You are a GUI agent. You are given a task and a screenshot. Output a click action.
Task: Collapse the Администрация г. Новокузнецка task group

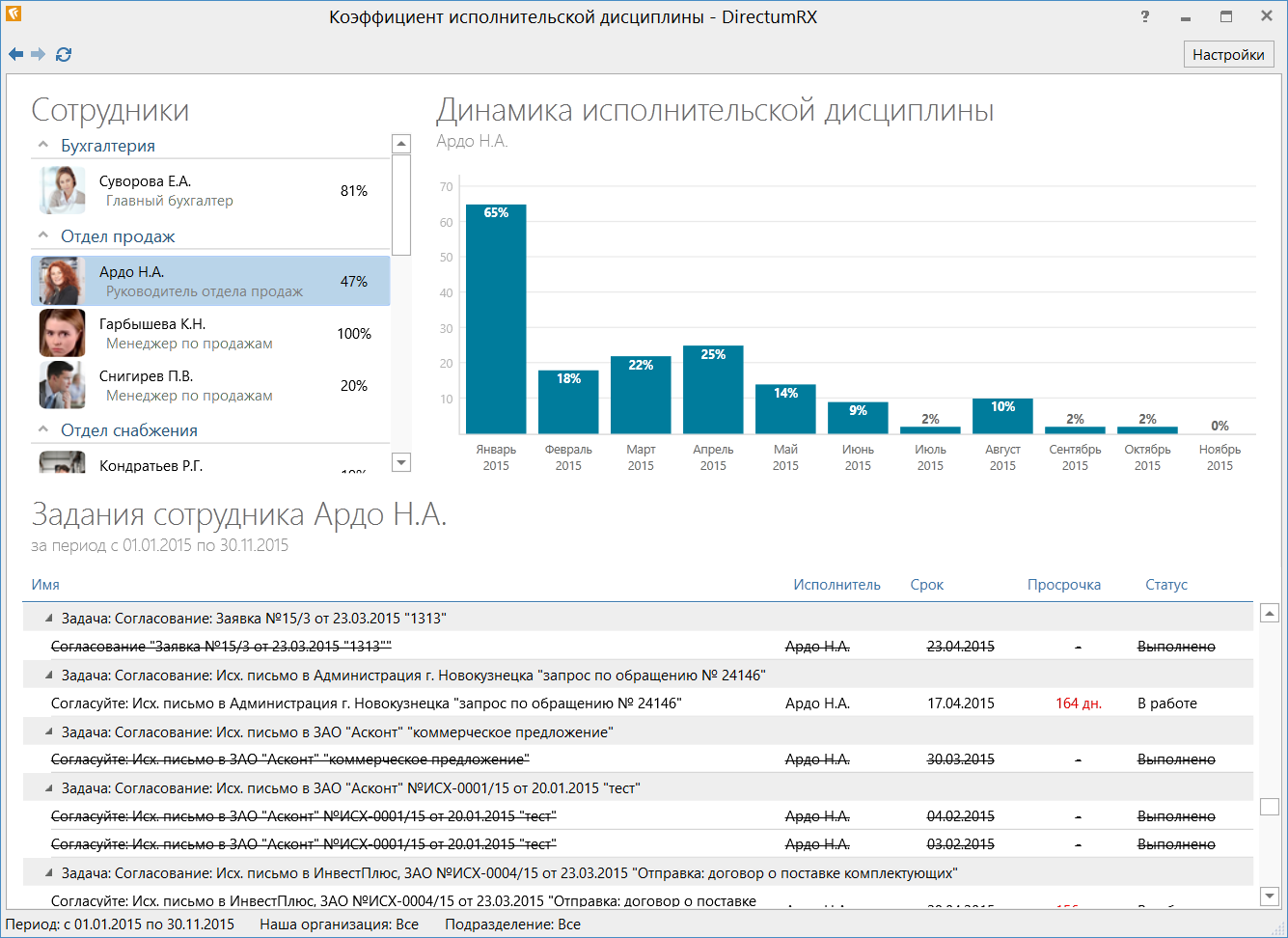[x=49, y=675]
